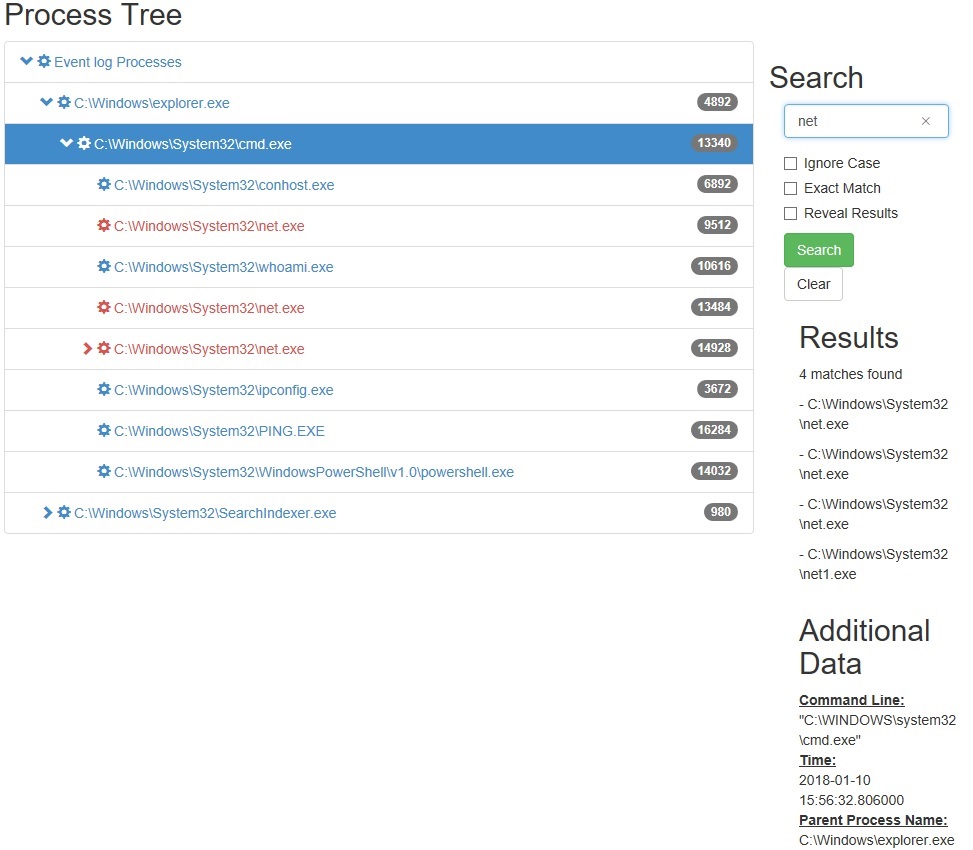This screenshot has height=850, width=973.
Task: Click PID badge 9512
Action: pos(717,225)
